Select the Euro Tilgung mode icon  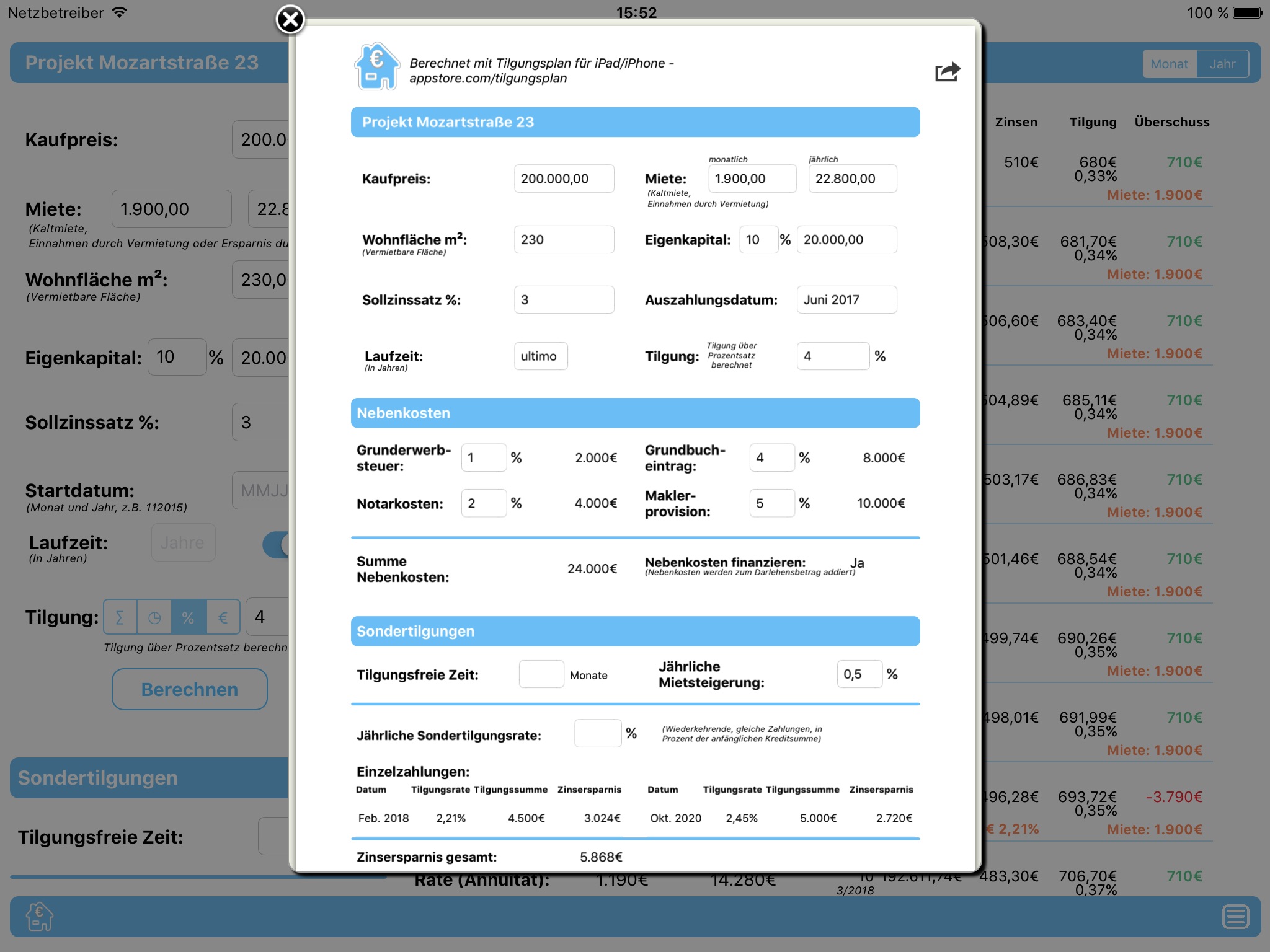click(x=223, y=617)
